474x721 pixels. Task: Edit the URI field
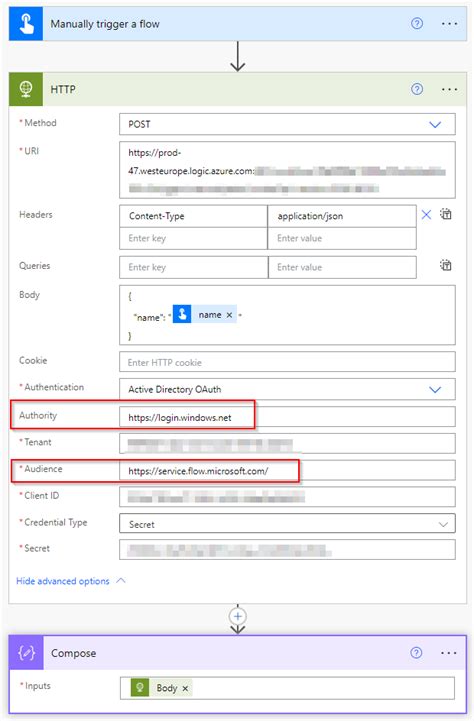coord(287,170)
